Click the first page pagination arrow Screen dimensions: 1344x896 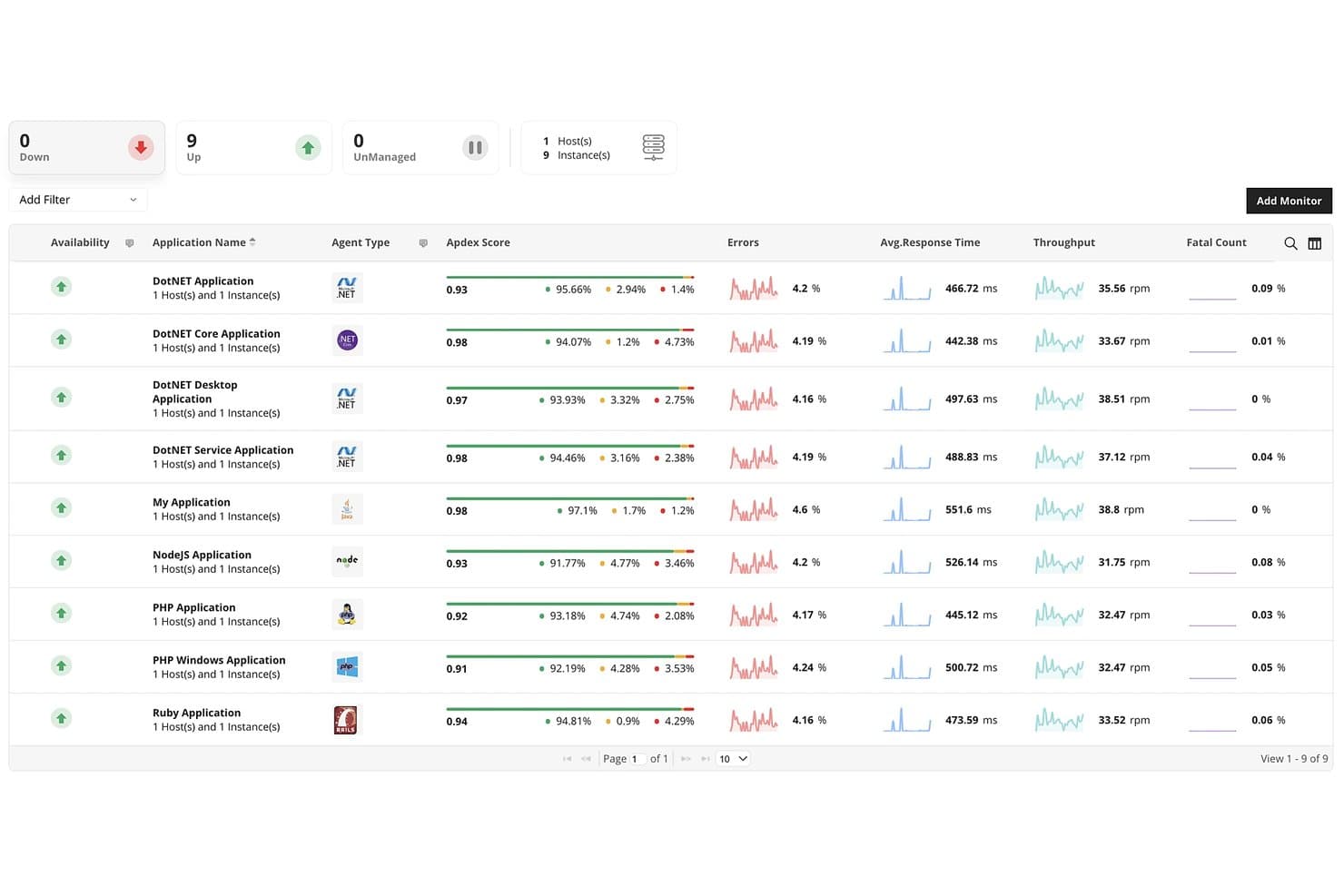pyautogui.click(x=568, y=759)
